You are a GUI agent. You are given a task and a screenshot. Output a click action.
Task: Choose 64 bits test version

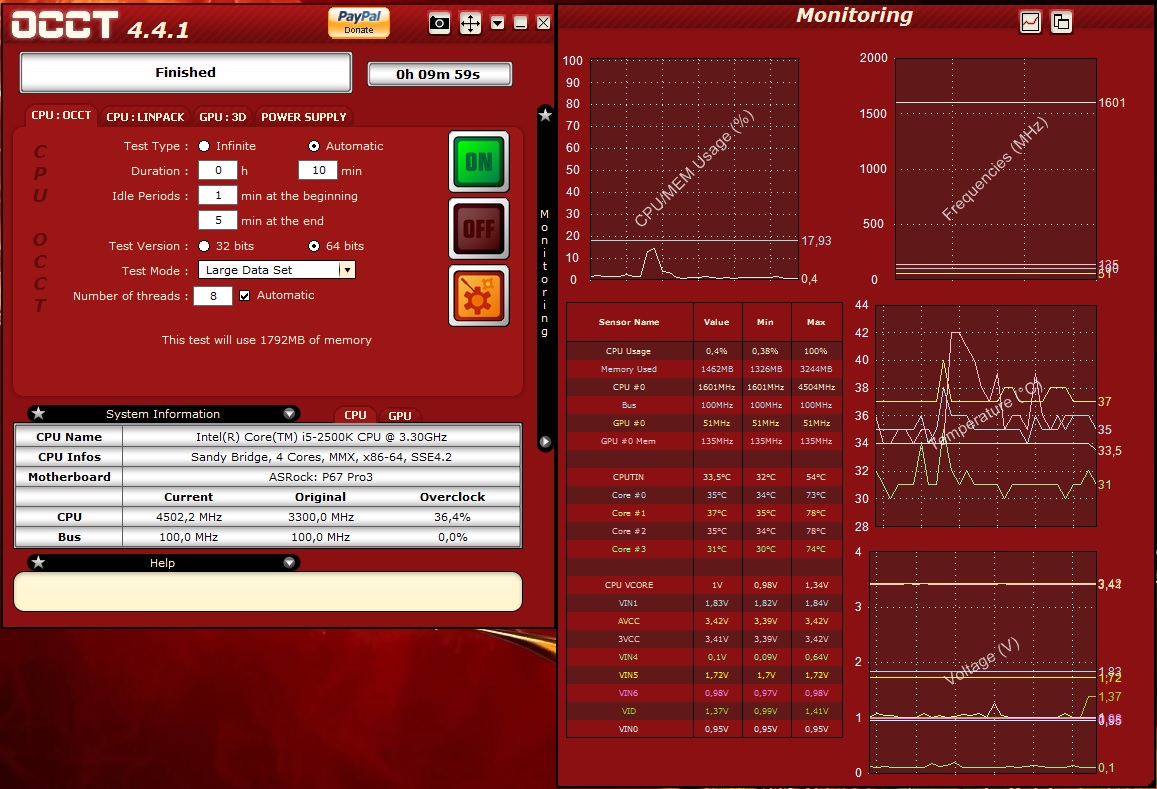(x=314, y=246)
